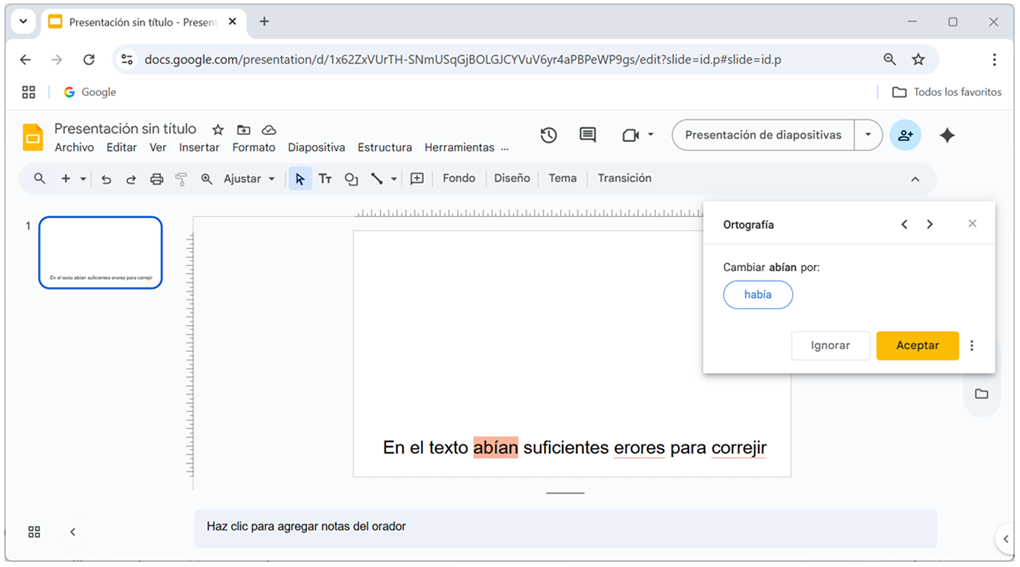Star the presentation title
The width and height of the screenshot is (1020, 567).
point(218,130)
